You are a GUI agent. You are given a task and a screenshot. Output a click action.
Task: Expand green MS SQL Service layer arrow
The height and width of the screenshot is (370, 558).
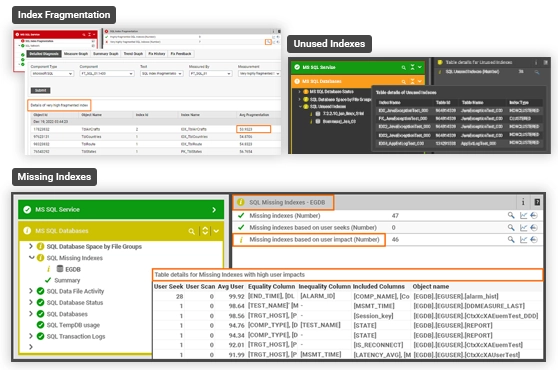(x=214, y=210)
